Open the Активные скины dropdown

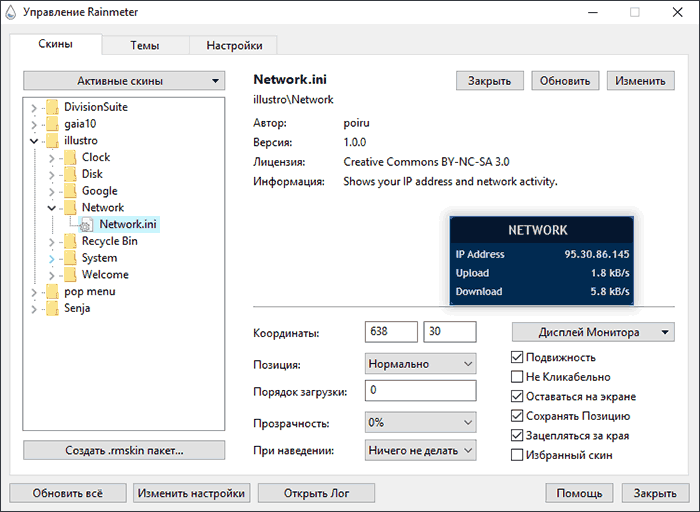click(x=124, y=81)
